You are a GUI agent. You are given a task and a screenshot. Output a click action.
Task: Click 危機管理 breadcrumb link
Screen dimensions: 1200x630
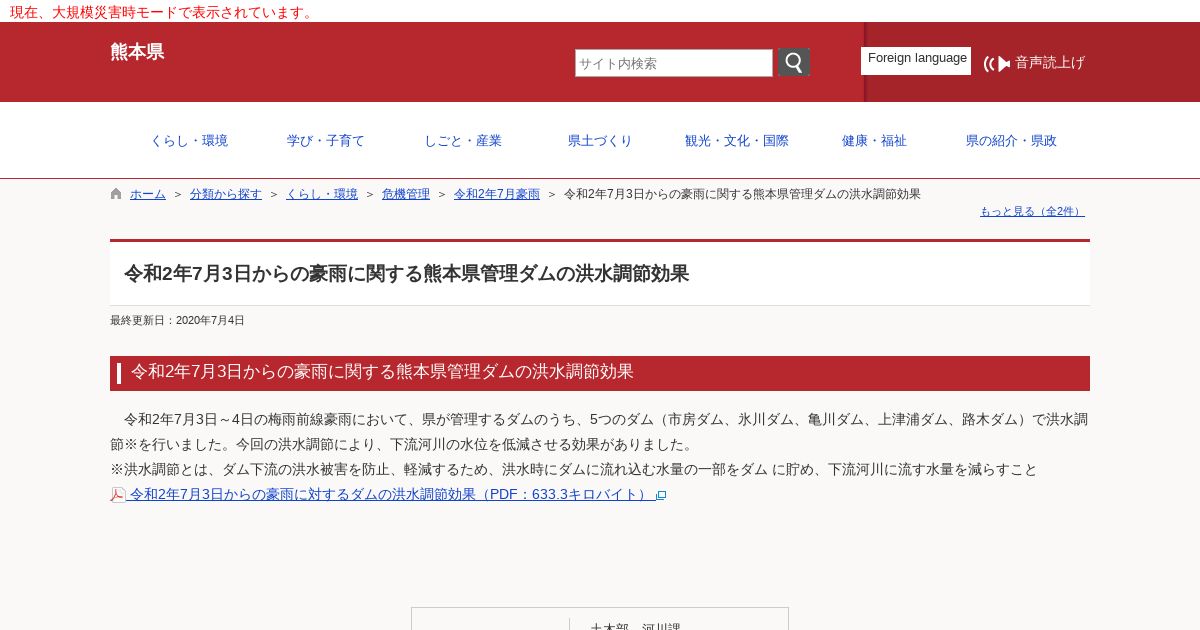[406, 194]
